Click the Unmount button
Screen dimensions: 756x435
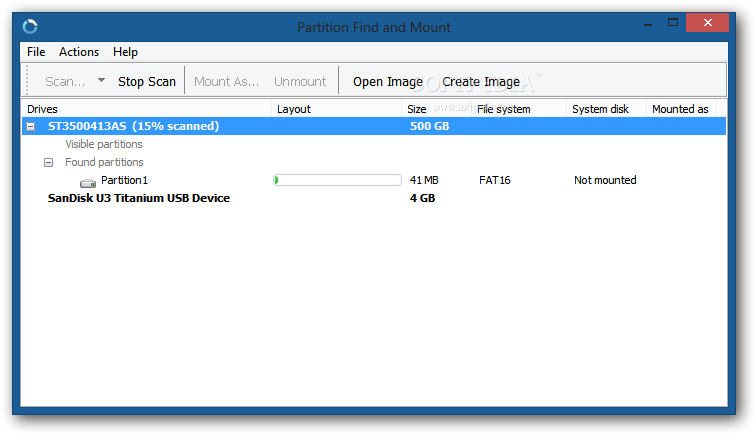pyautogui.click(x=300, y=82)
